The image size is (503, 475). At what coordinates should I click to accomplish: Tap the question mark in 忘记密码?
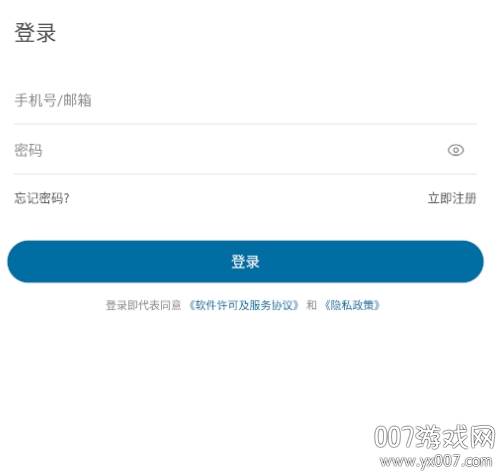pos(66,198)
